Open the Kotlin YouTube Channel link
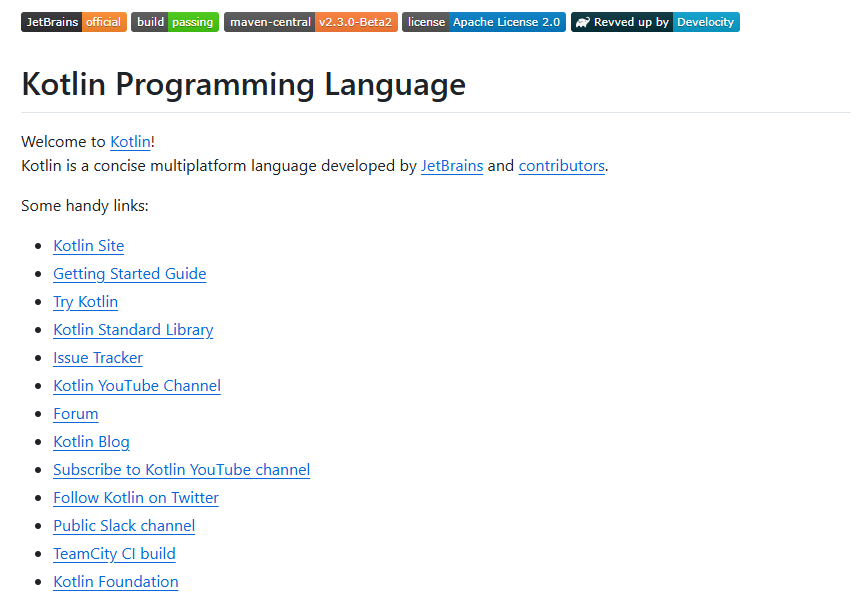Screen dimensions: 865x610 tap(137, 386)
